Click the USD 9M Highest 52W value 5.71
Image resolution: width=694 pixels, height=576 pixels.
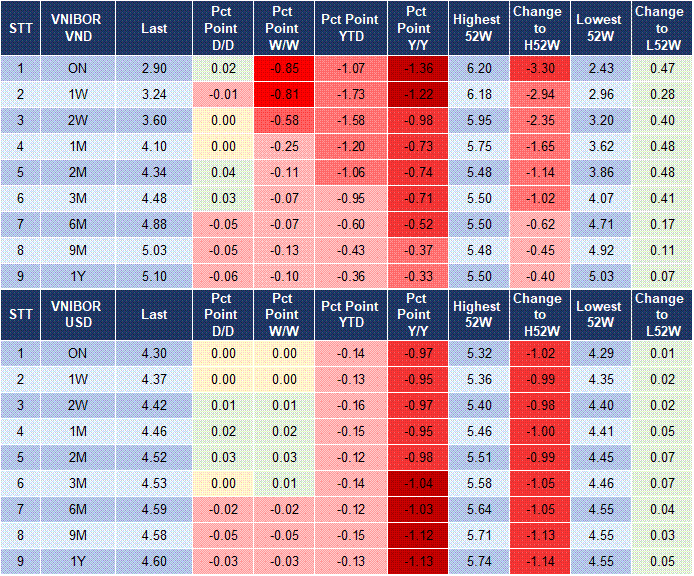click(x=476, y=533)
